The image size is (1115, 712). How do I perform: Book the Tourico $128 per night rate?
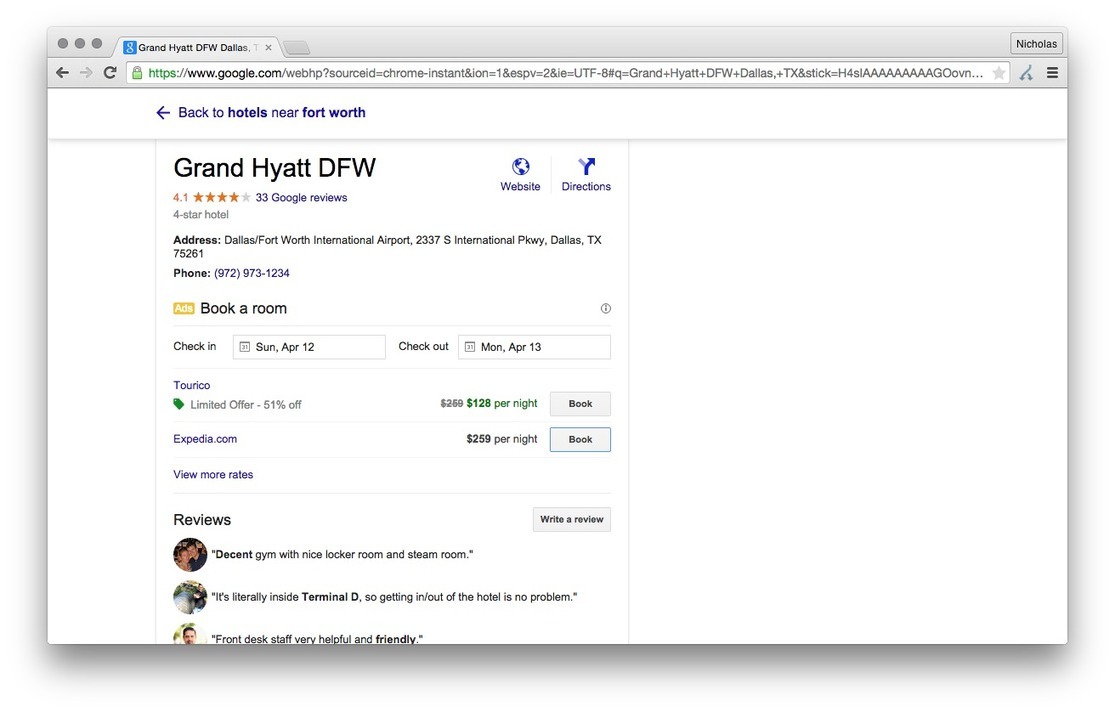point(580,404)
